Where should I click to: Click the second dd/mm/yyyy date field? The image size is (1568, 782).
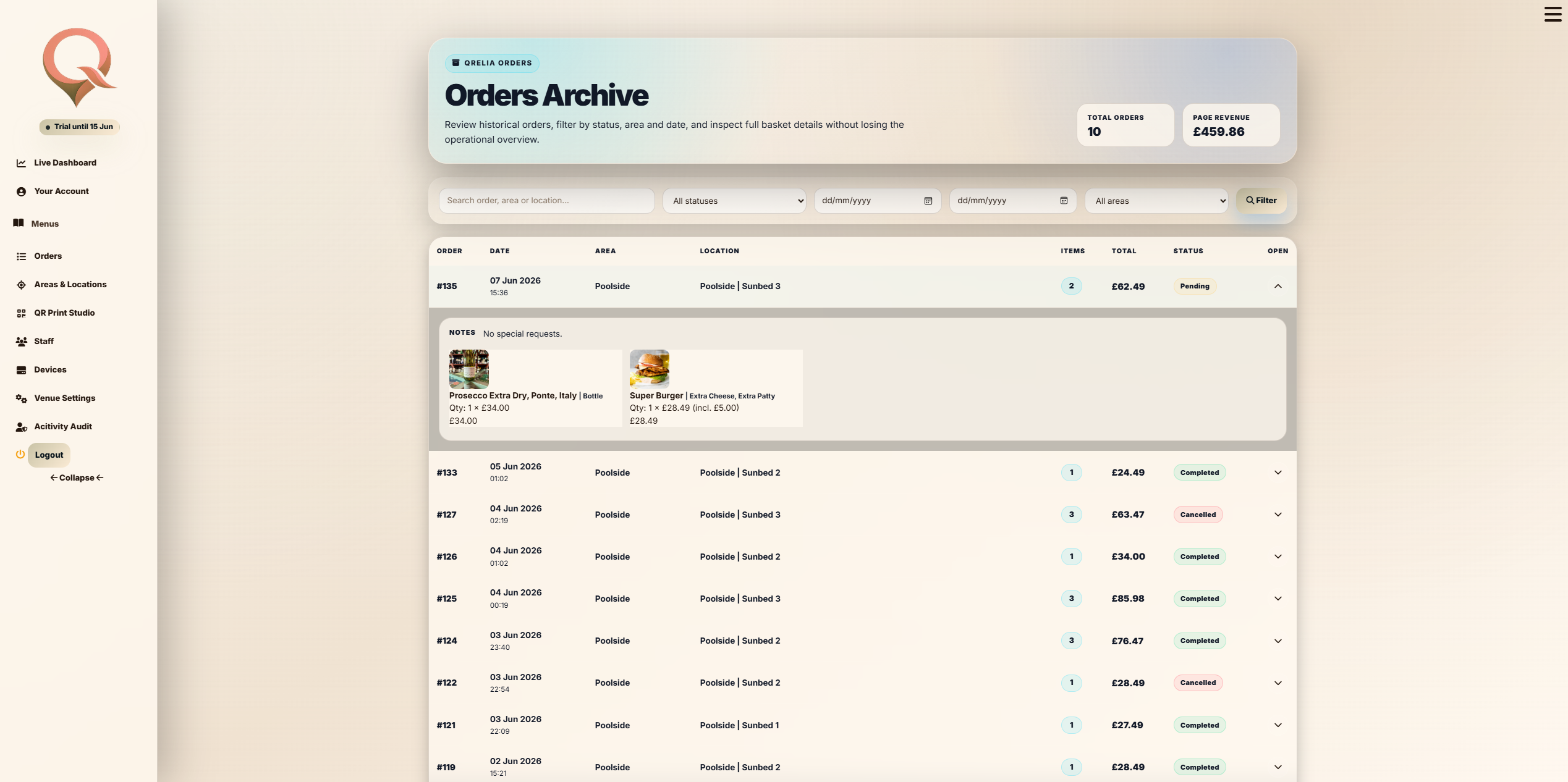1012,201
